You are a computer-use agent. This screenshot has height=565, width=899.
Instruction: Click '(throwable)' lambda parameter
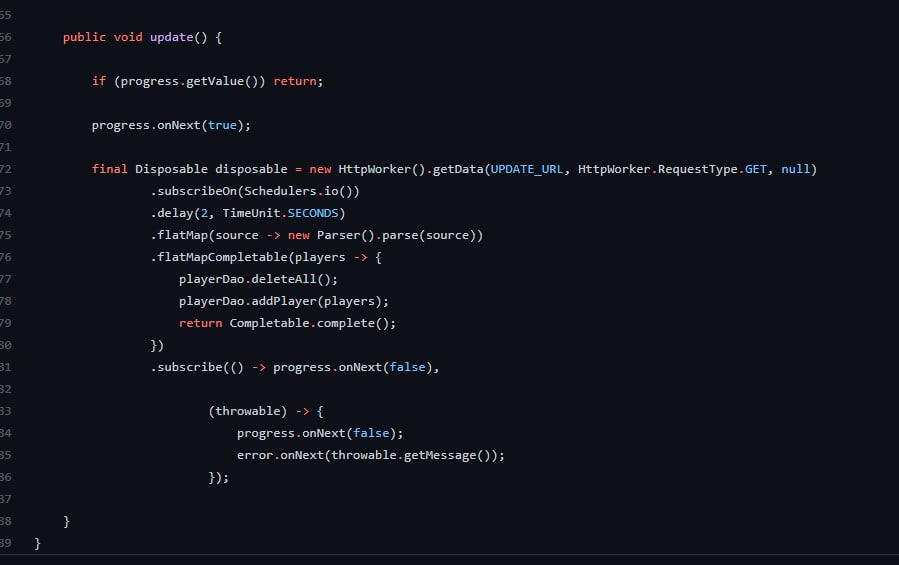click(248, 411)
